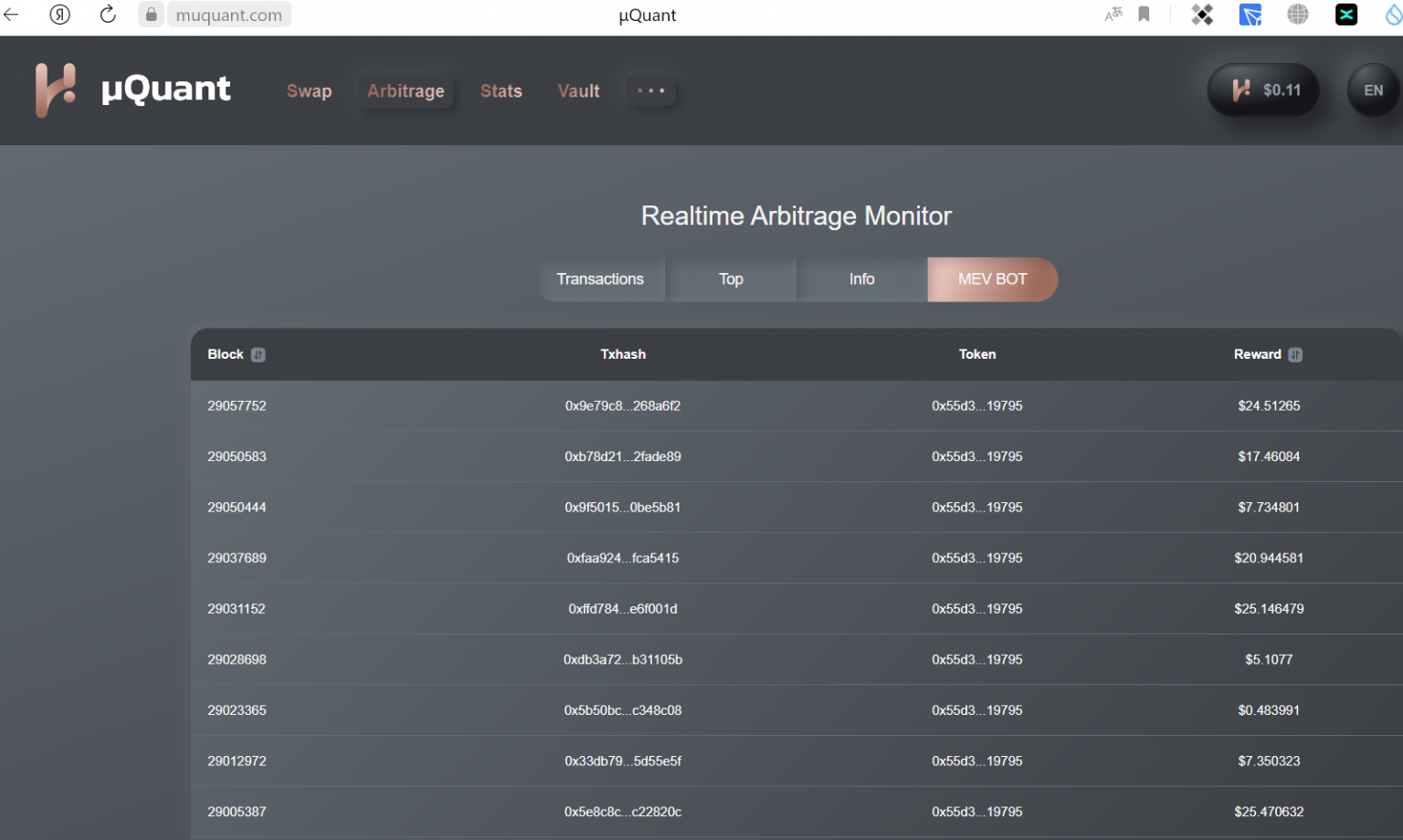Screen dimensions: 1403x840
Task: Open transaction 0x5b50bc...c348c08
Action: coord(623,710)
